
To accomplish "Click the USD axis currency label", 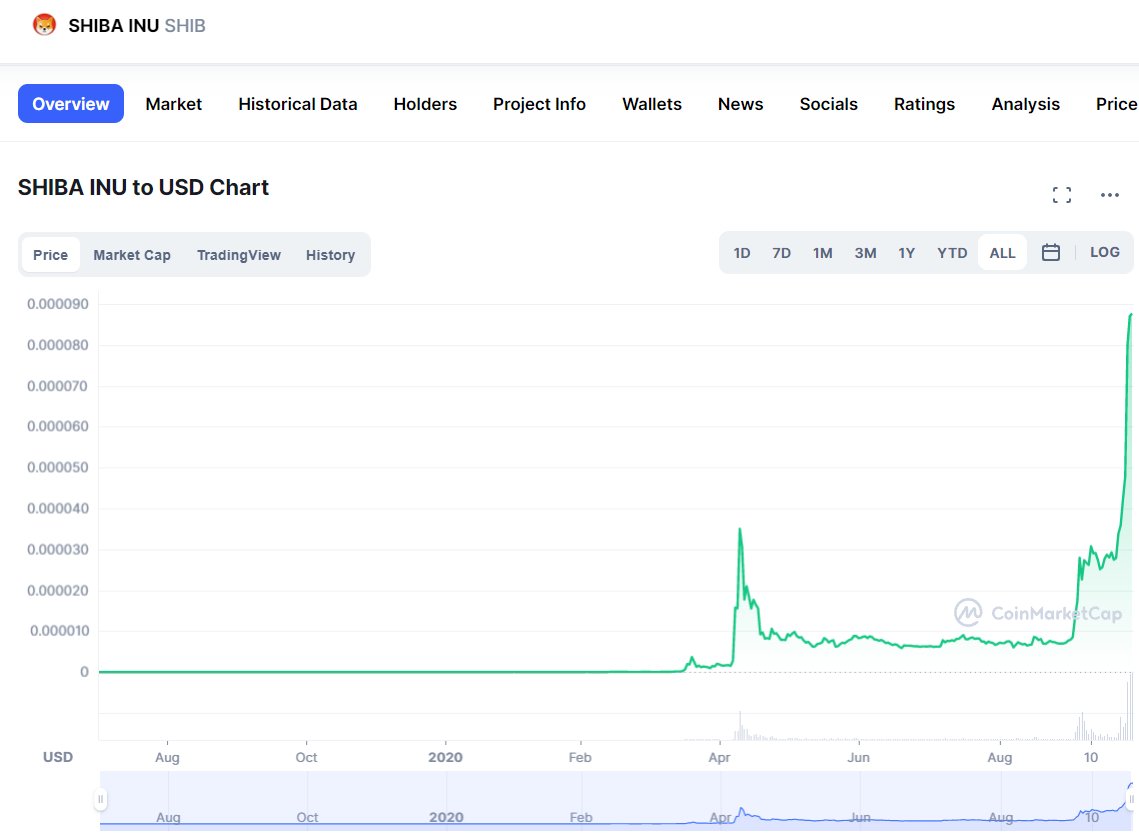I will (58, 757).
